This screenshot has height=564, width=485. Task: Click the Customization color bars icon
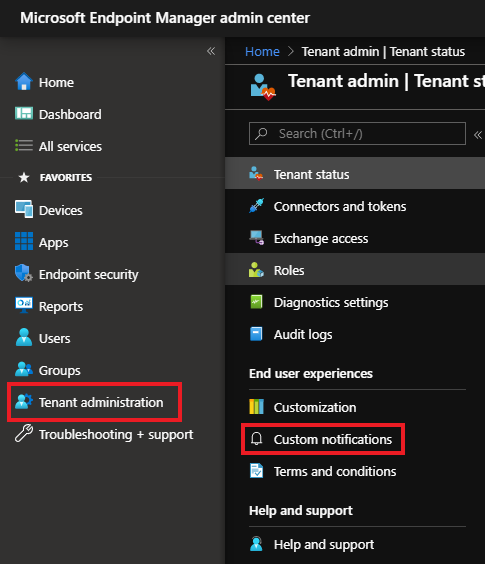256,406
